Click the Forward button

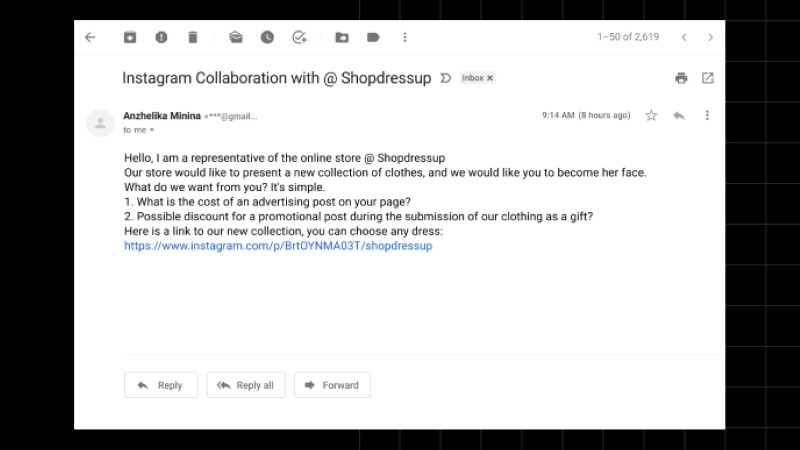click(332, 385)
